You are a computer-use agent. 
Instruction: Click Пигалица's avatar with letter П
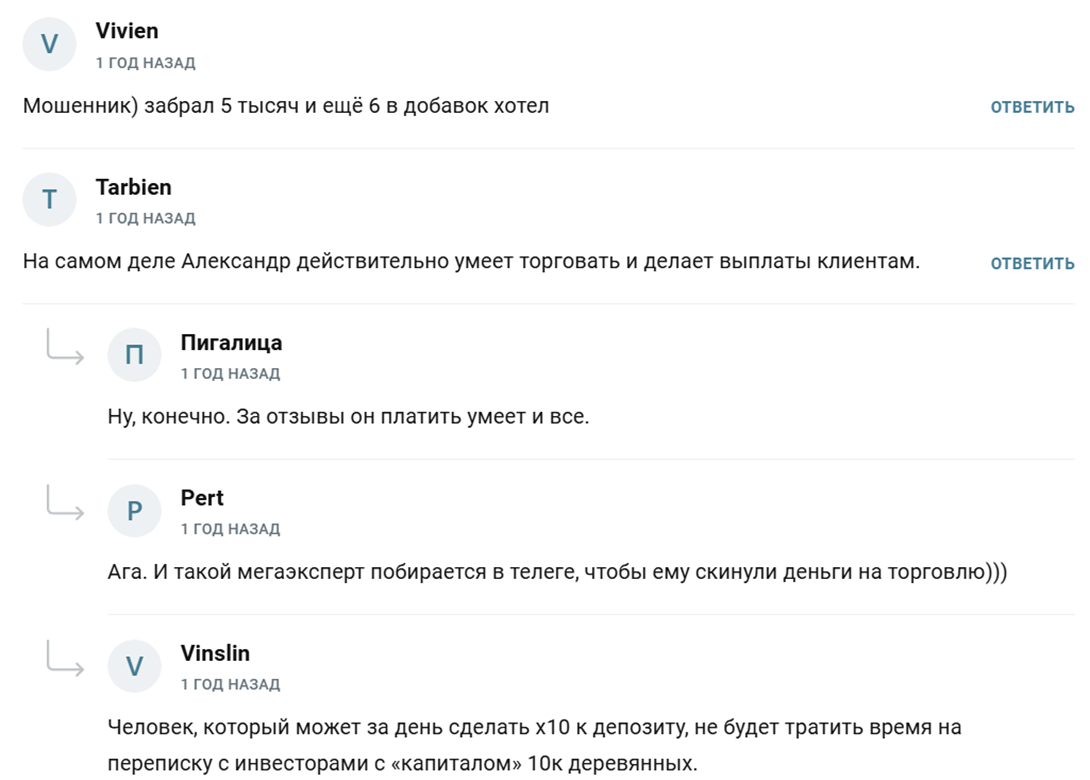[x=134, y=355]
